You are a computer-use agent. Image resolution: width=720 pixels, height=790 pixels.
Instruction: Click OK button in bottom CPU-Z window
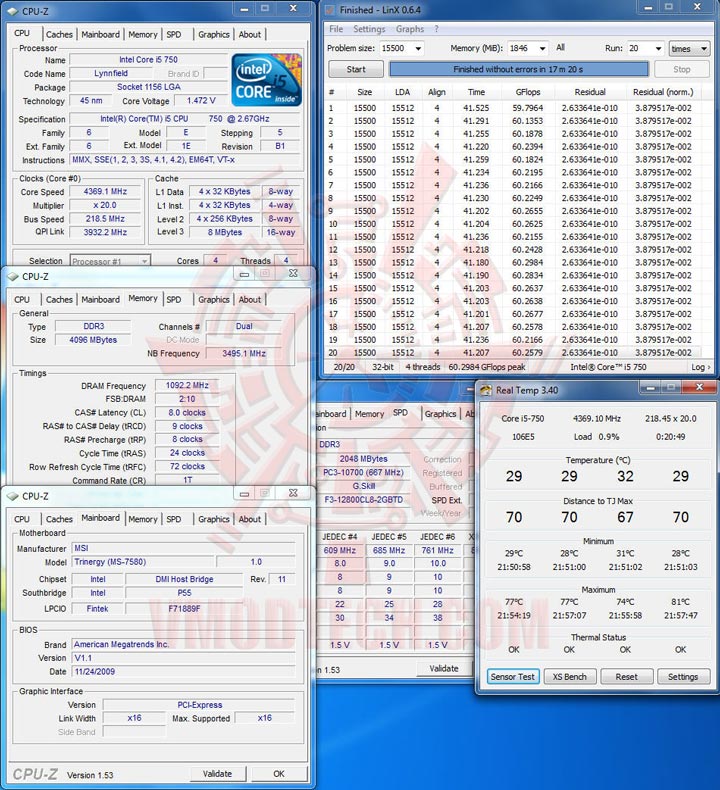[279, 773]
